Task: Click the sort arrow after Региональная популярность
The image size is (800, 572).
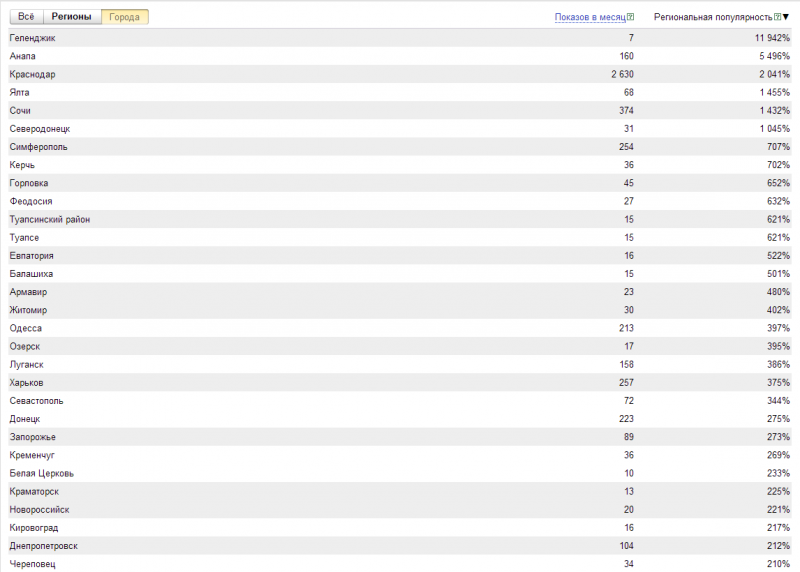Action: click(786, 18)
